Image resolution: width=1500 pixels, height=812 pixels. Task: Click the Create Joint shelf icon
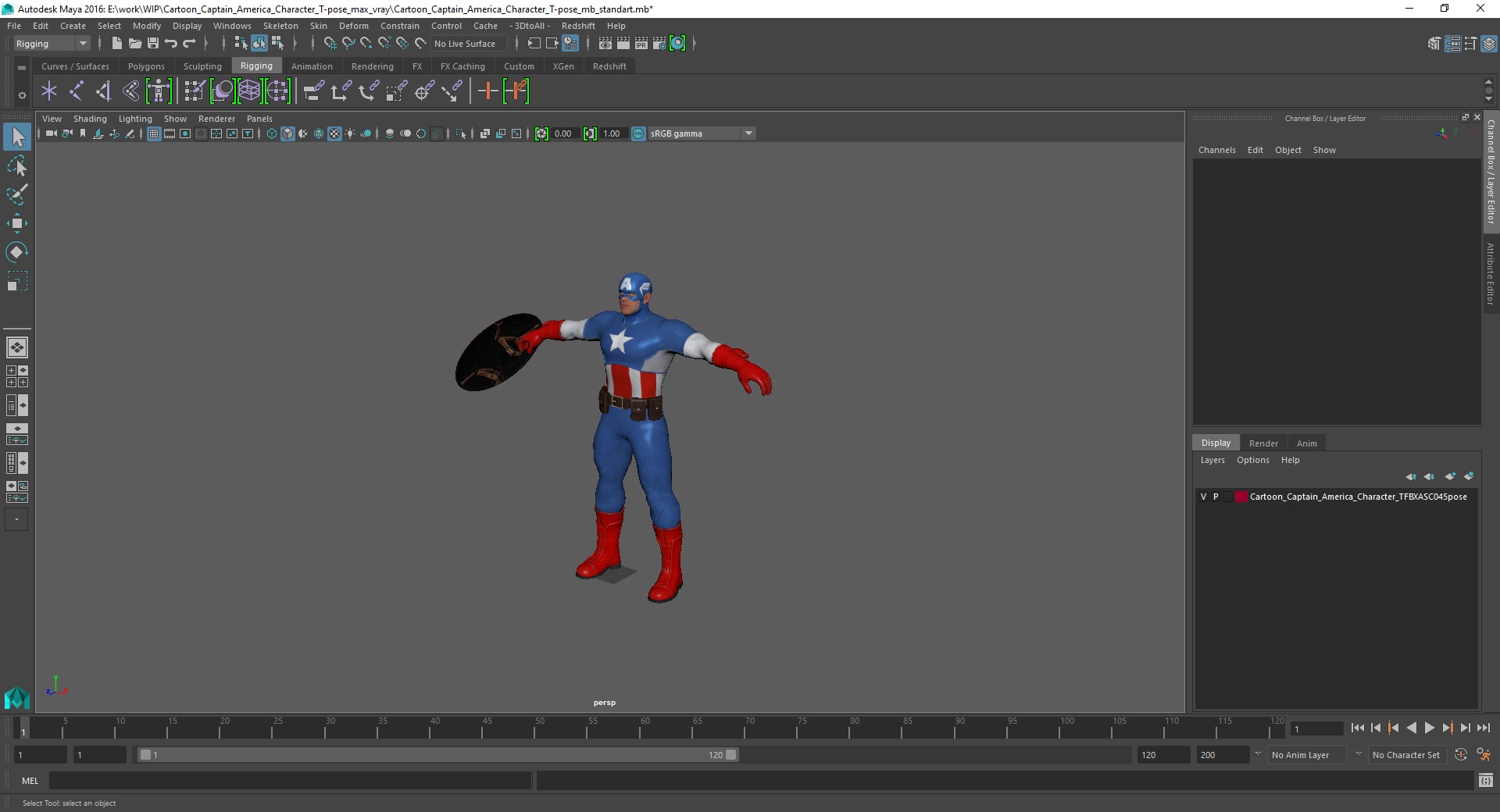tap(76, 91)
